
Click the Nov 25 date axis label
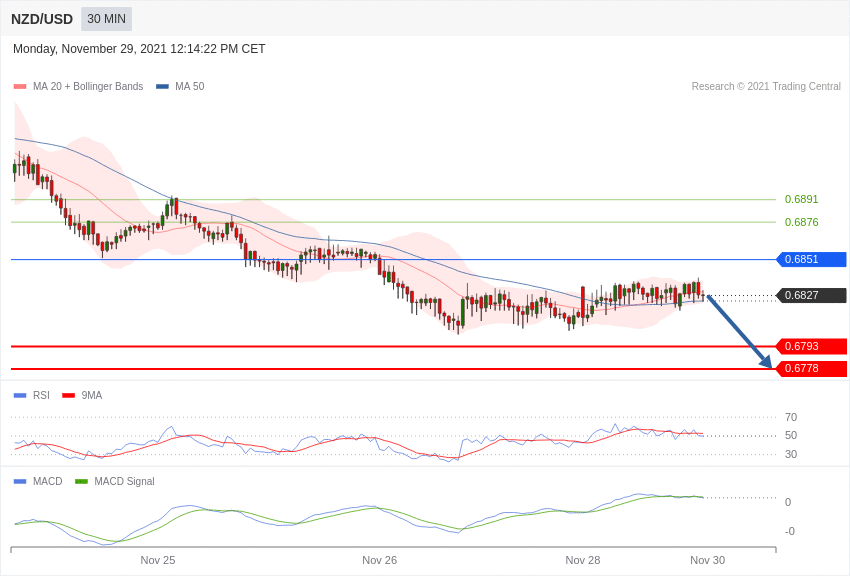pos(158,560)
